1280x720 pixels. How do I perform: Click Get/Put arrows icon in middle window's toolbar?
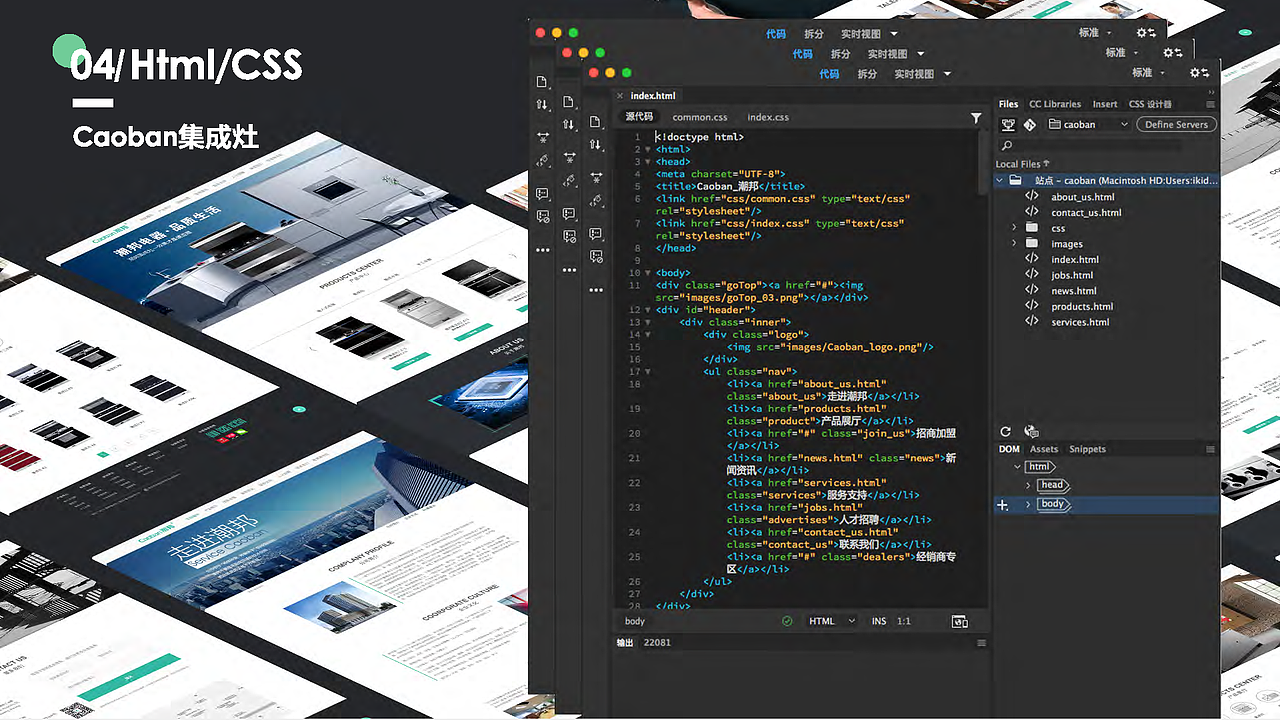pos(569,125)
